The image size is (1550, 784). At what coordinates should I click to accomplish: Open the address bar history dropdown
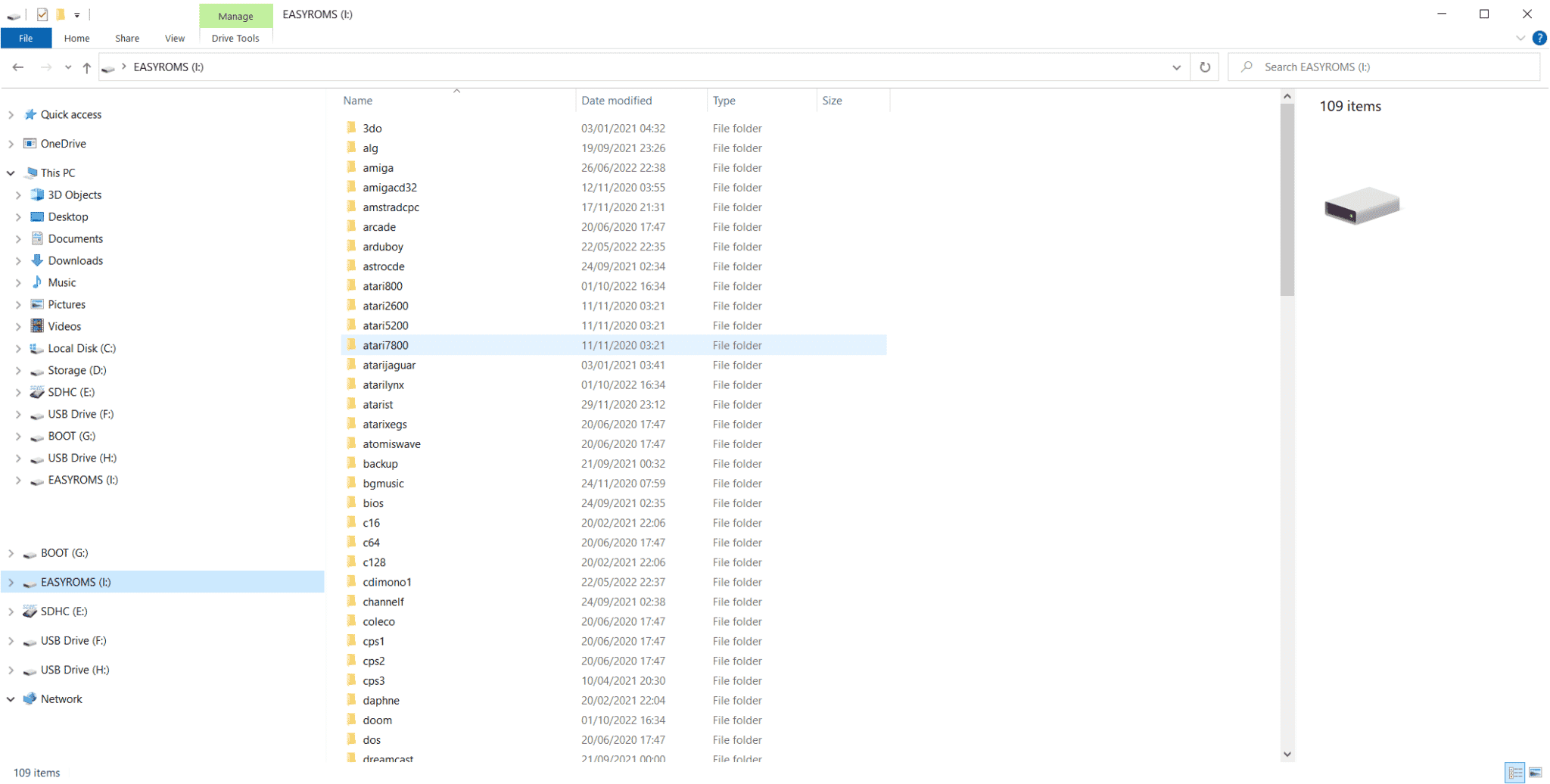1176,67
